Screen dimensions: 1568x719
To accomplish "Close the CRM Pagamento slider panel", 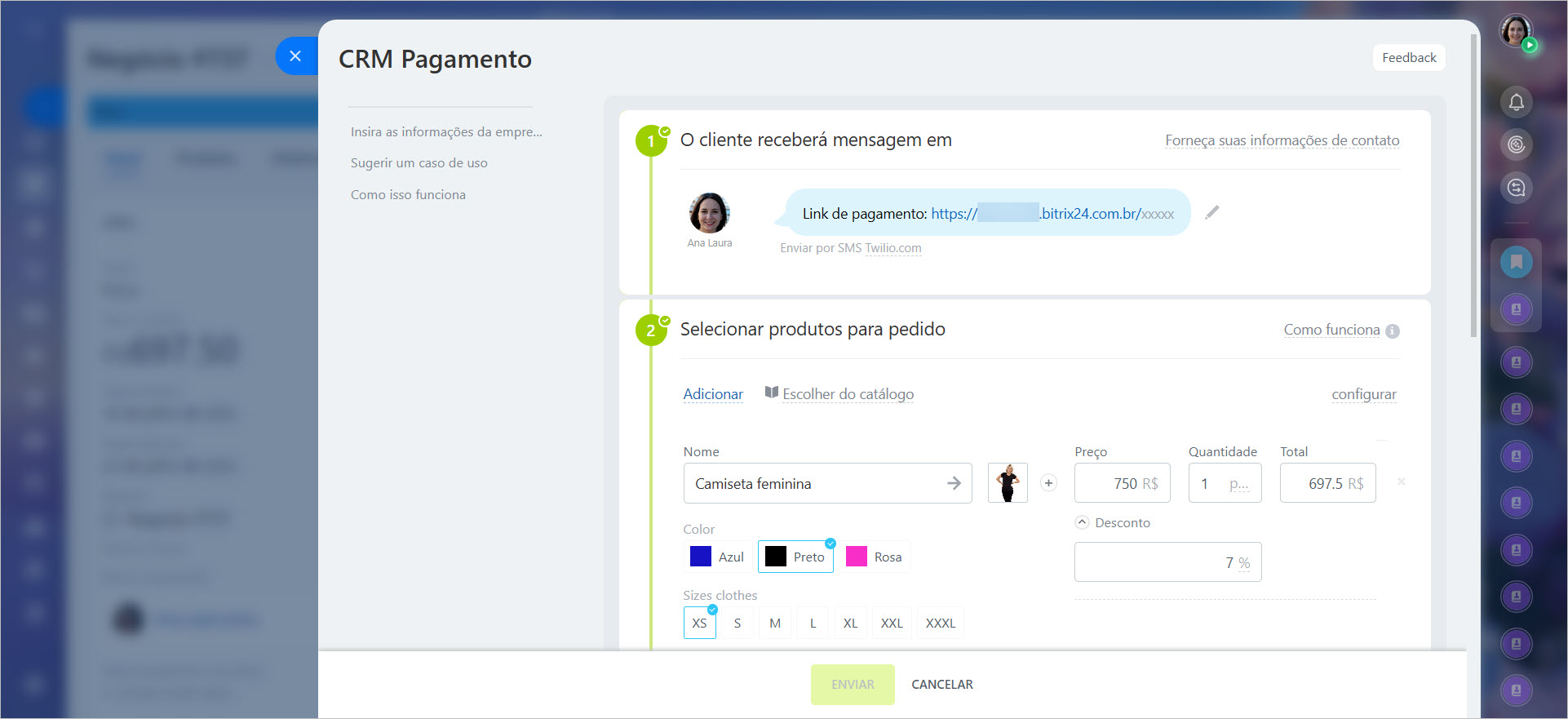I will click(x=295, y=56).
